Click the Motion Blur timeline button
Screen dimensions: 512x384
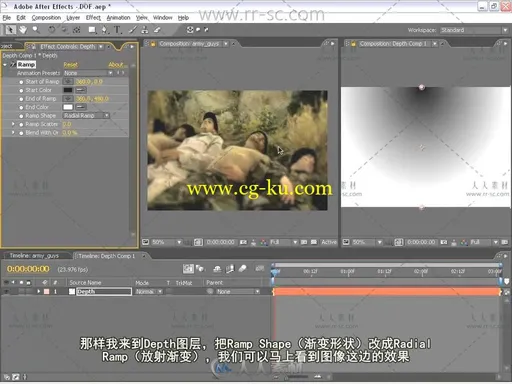tap(243, 269)
